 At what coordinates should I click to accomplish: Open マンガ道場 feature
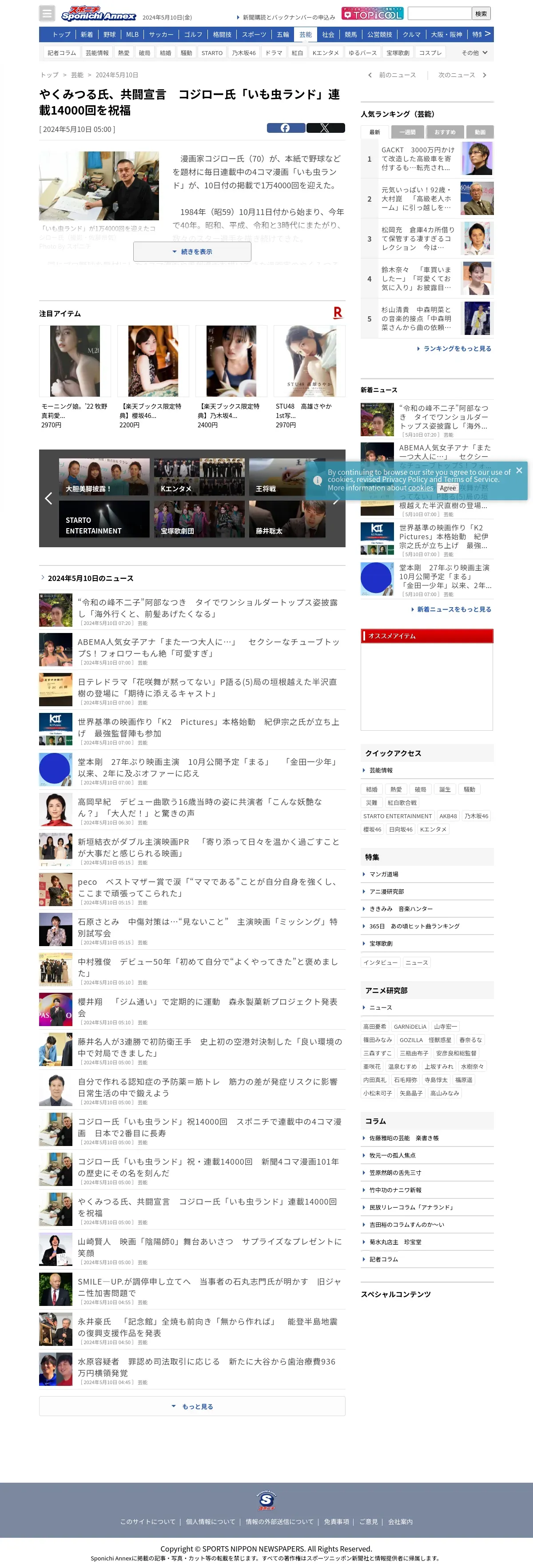384,874
